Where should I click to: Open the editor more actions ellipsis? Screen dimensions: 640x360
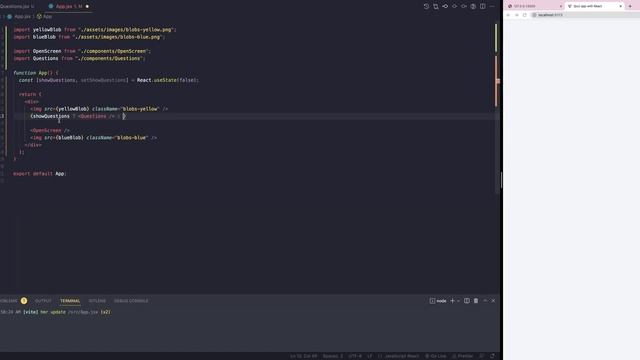pos(492,7)
